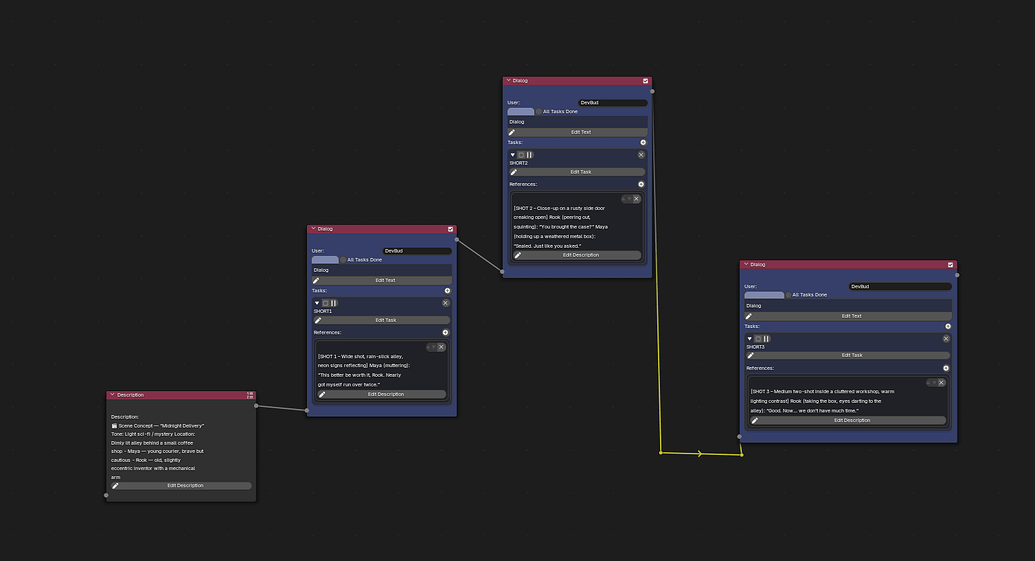
Task: Collapse the SHORT1 task with its triangle
Action: pos(317,303)
